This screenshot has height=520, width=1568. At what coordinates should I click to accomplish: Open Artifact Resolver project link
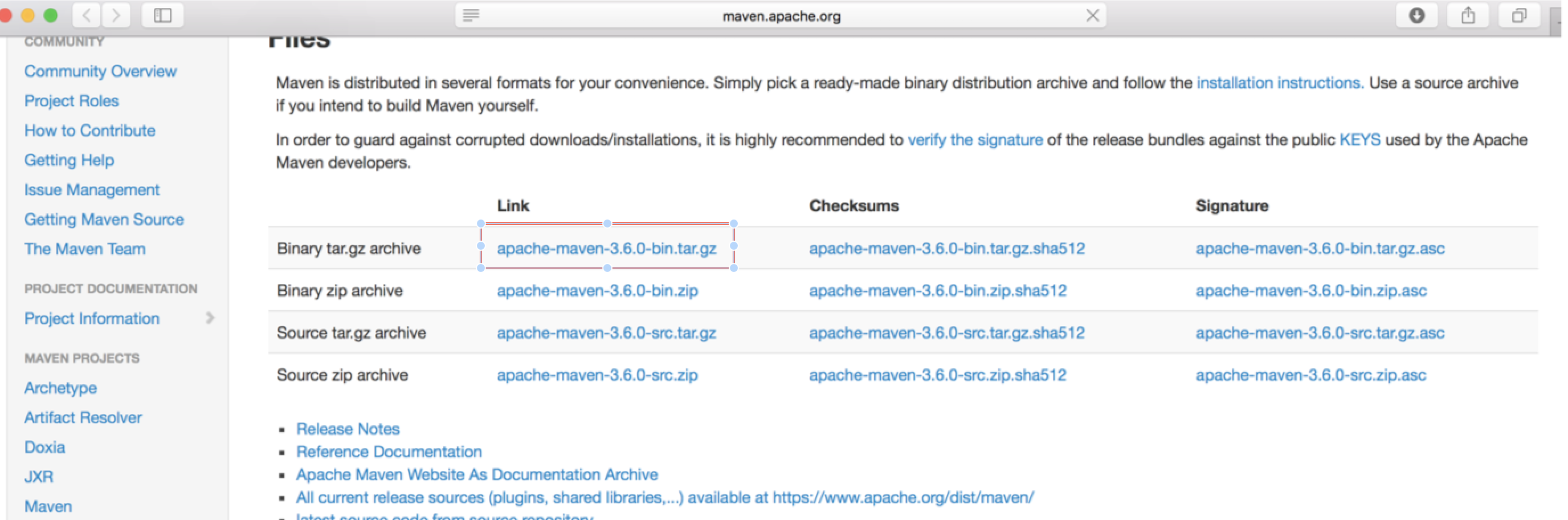[x=83, y=418]
